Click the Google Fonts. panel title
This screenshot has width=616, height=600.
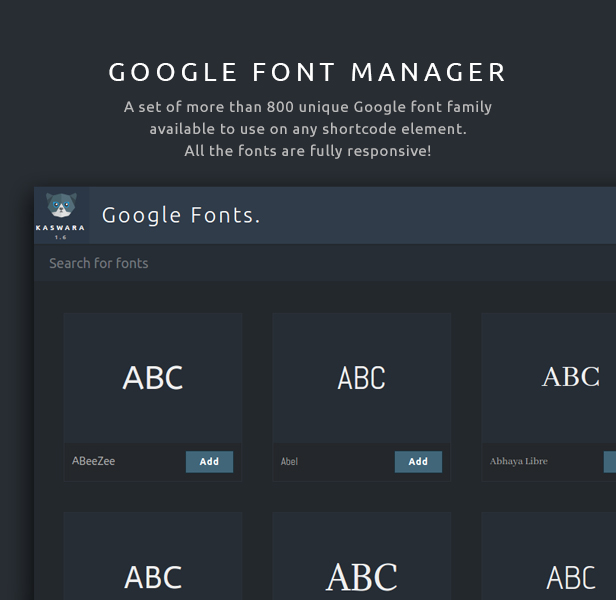click(181, 215)
